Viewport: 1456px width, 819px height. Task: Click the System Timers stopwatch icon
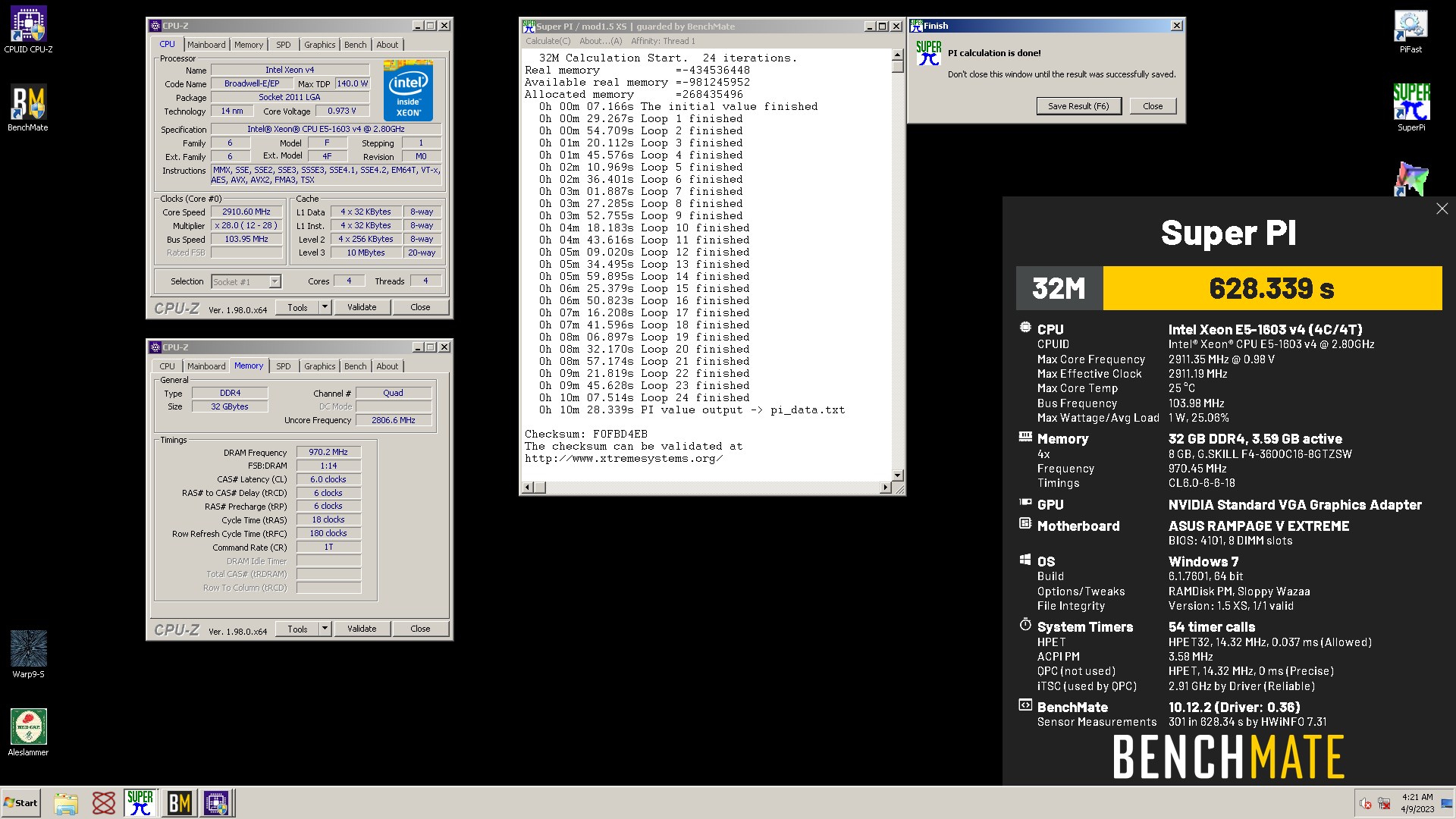[x=1025, y=625]
